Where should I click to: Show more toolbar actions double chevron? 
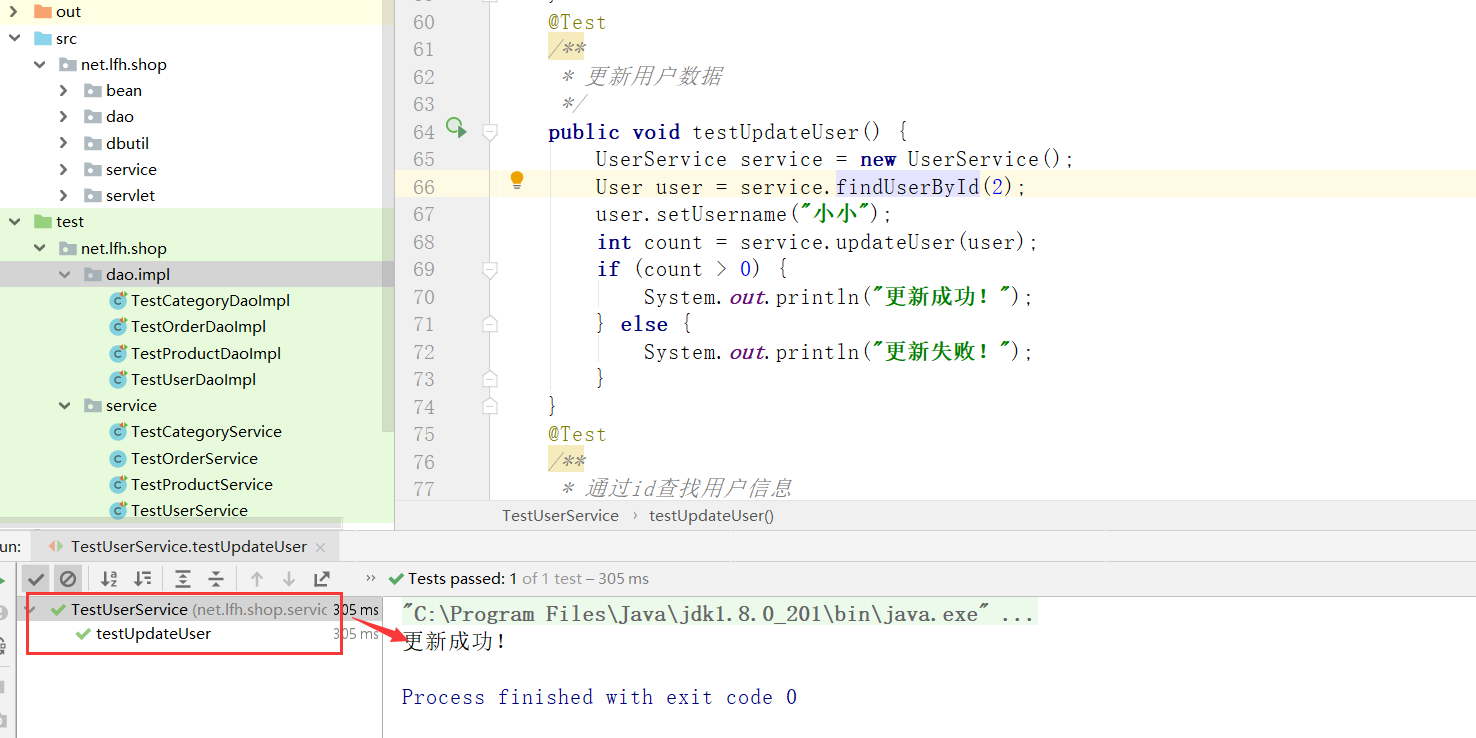point(371,578)
